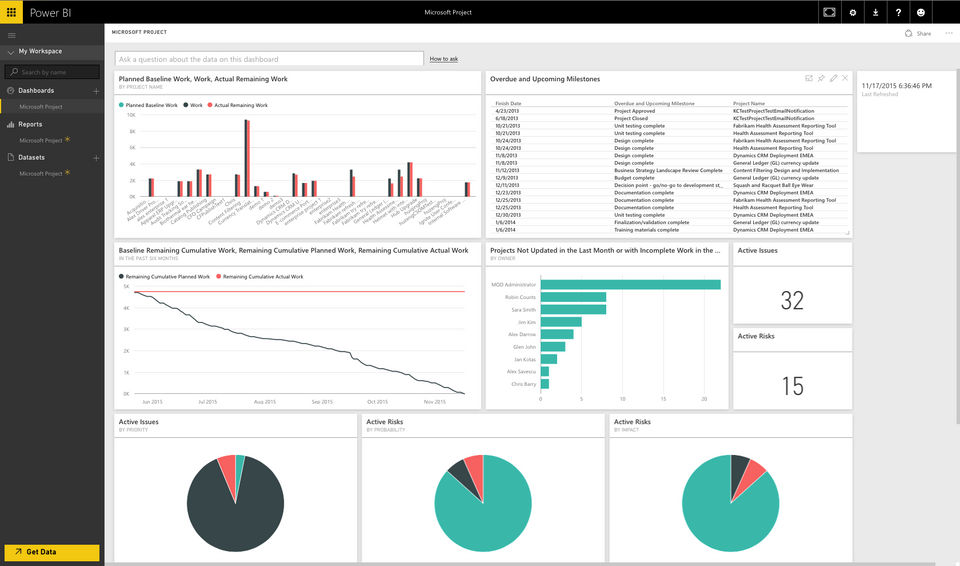The width and height of the screenshot is (960, 566).
Task: Click the feedback smiley face icon
Action: point(921,12)
